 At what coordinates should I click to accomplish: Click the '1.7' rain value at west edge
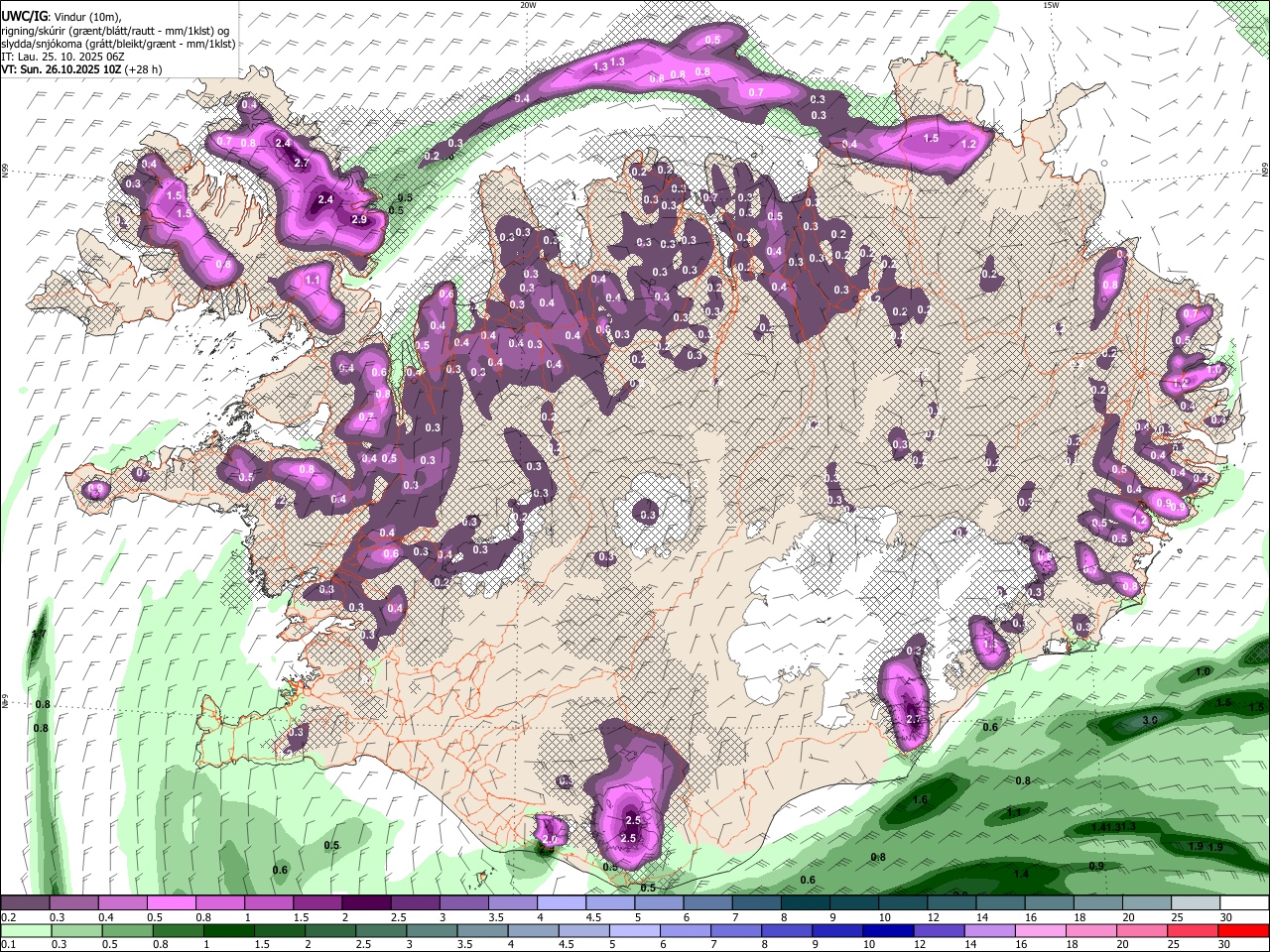click(40, 634)
